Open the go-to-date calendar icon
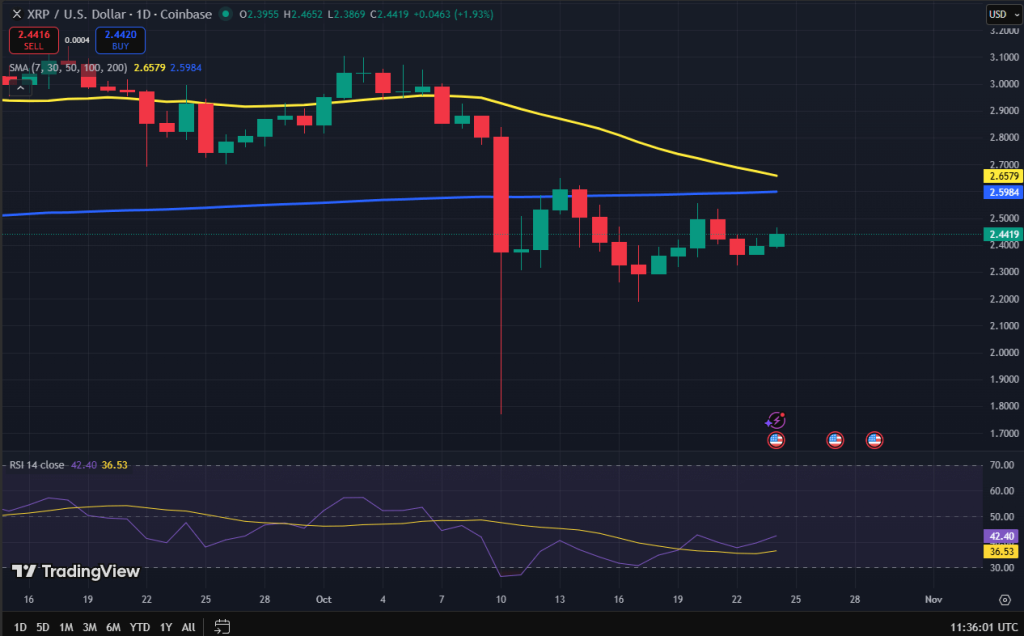The width and height of the screenshot is (1024, 636). point(222,627)
